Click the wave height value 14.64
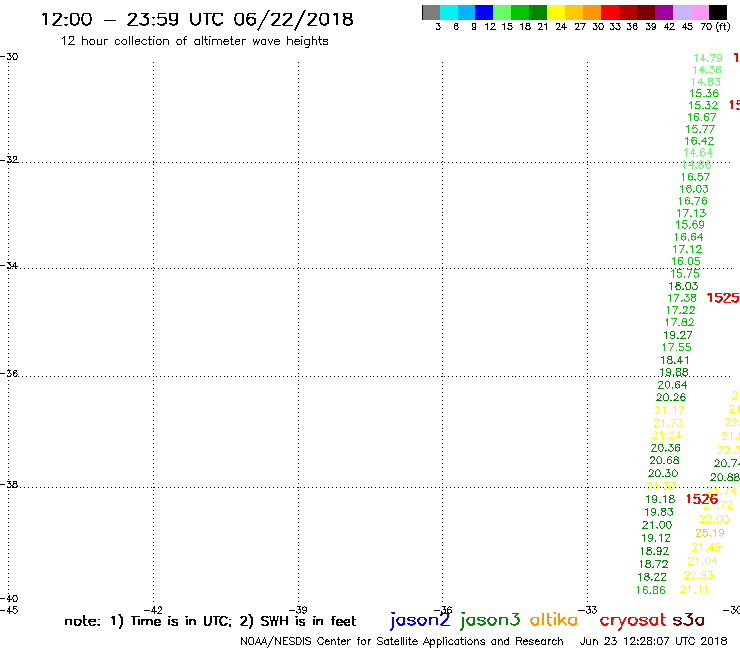Viewport: 740px width, 650px height. [x=698, y=153]
